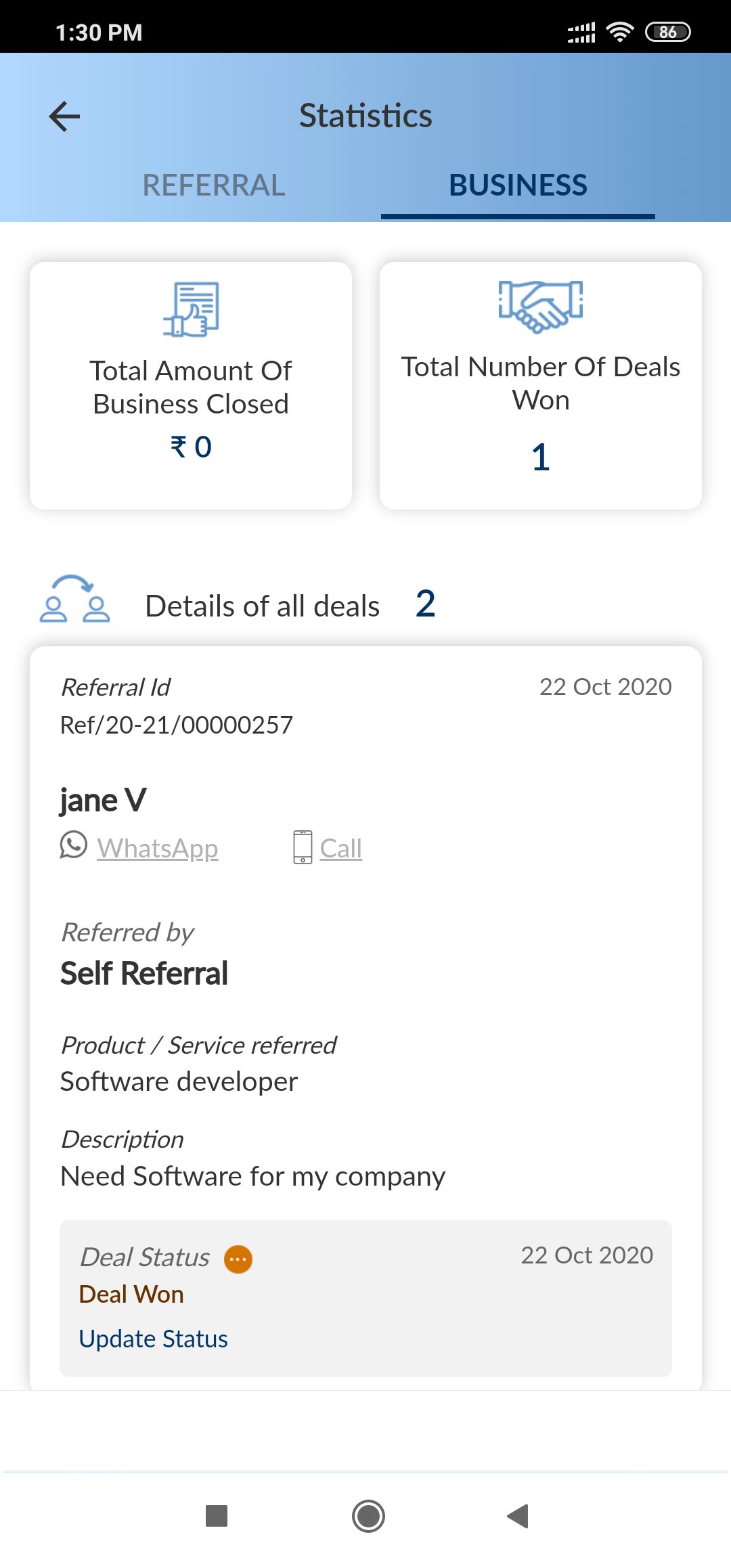The width and height of the screenshot is (731, 1568).
Task: Call jane V via the Call link
Action: pyautogui.click(x=340, y=848)
